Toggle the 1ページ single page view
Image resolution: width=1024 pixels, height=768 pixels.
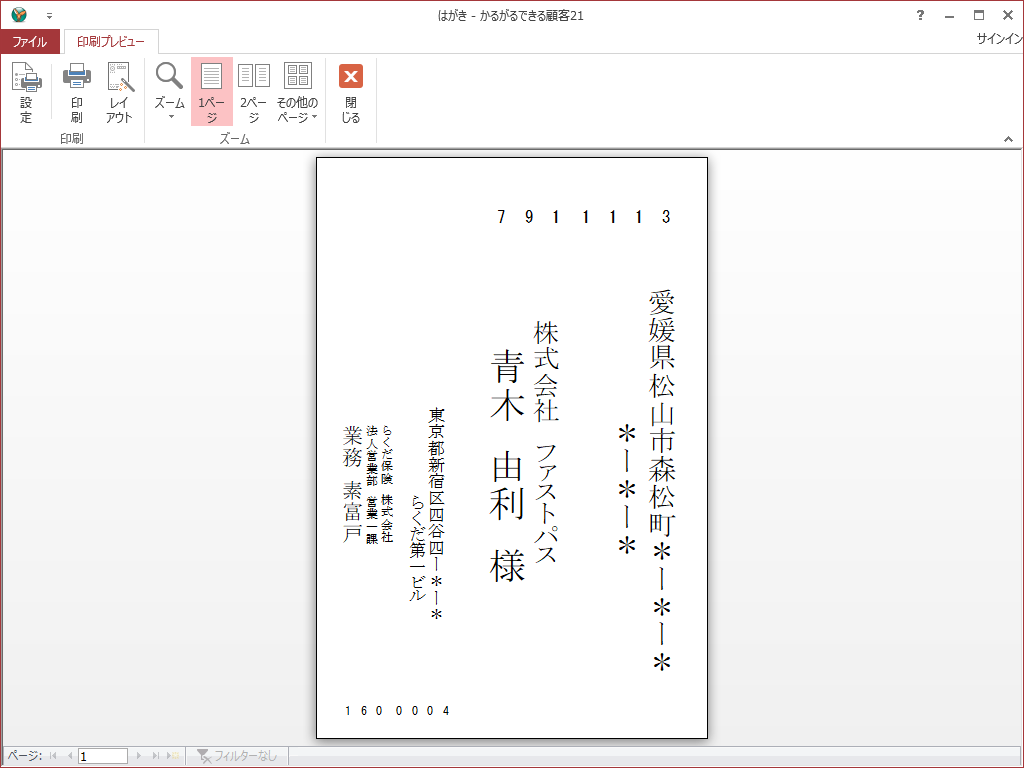[211, 91]
